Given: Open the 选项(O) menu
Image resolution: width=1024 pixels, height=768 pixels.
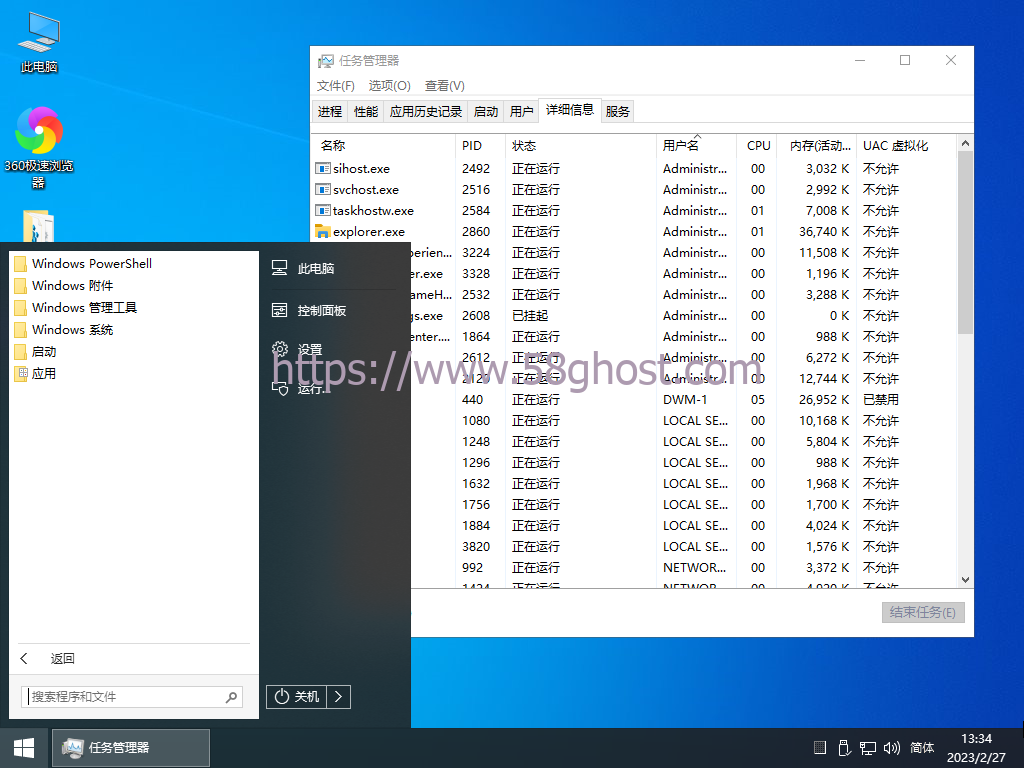Looking at the screenshot, I should [389, 86].
